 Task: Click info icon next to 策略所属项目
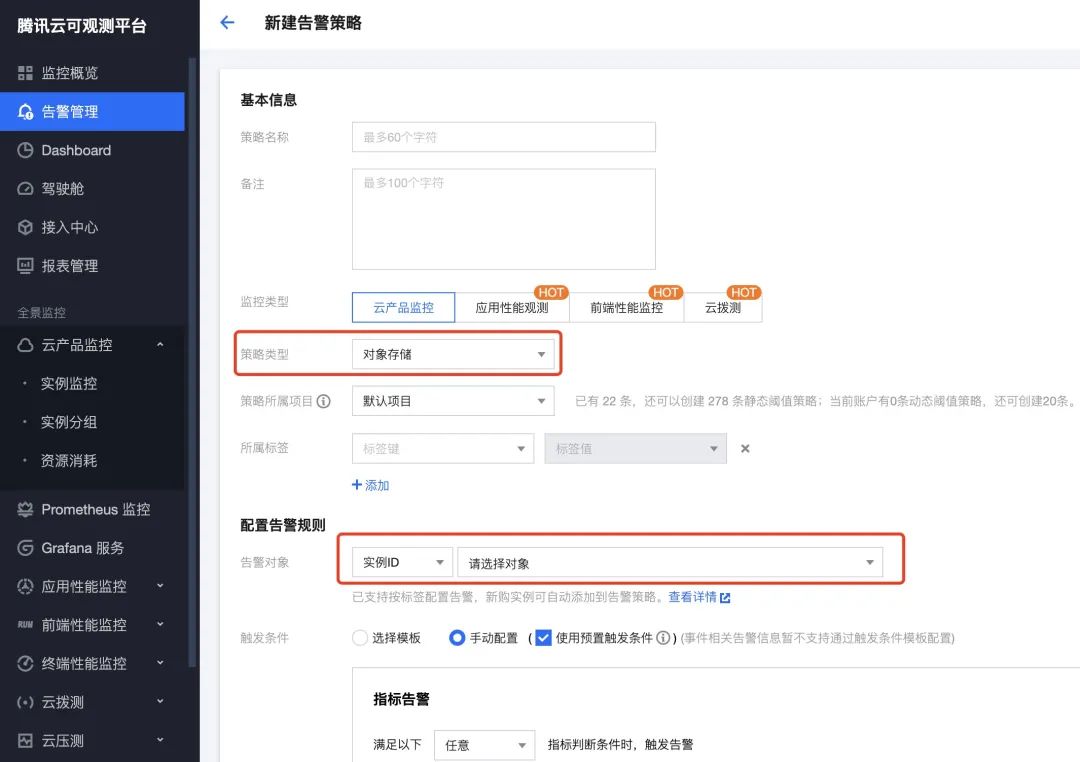(x=324, y=401)
